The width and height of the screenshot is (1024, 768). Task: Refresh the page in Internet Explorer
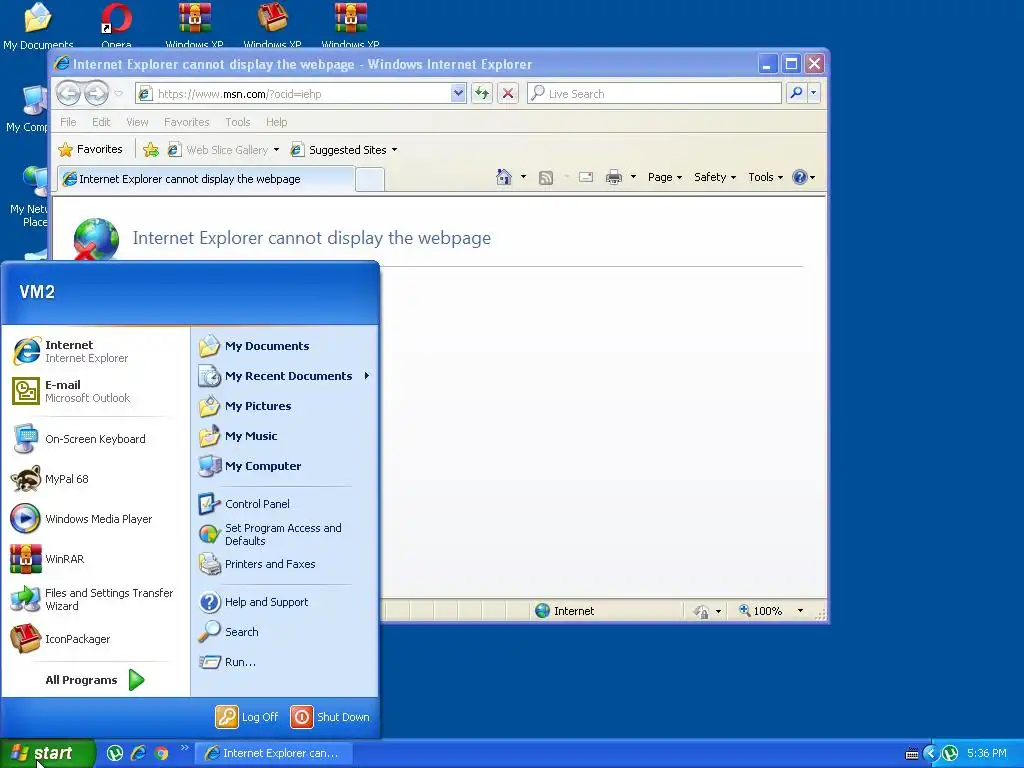482,93
